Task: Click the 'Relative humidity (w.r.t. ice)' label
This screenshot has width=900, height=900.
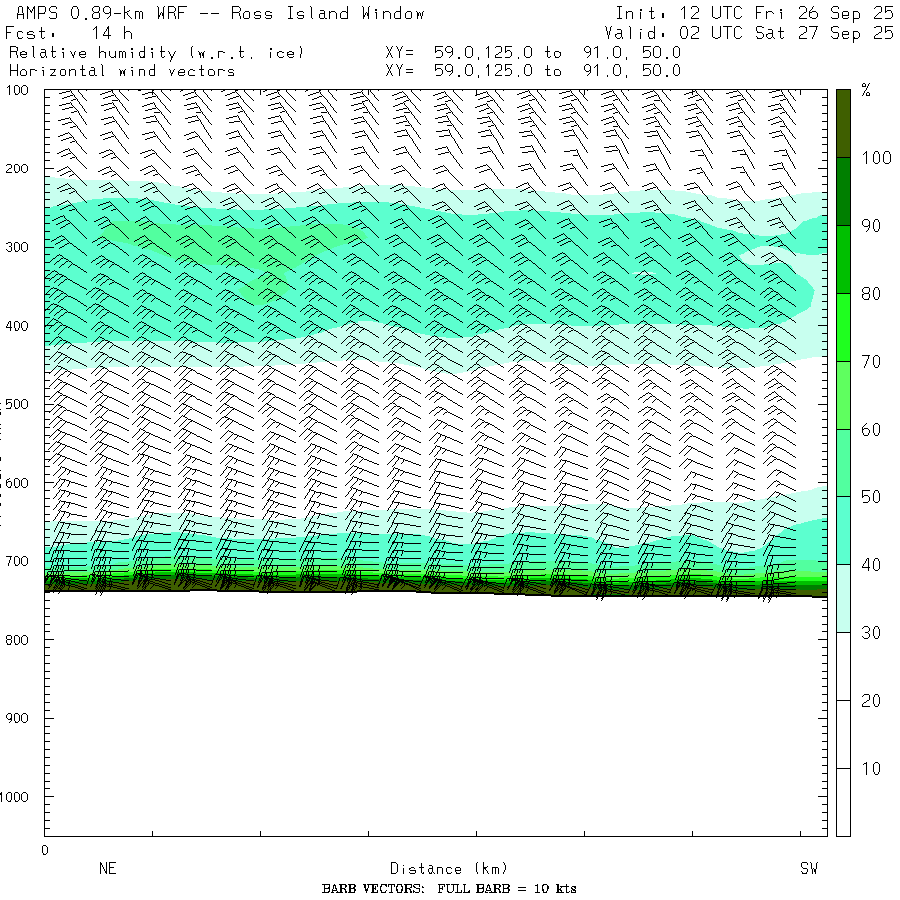Action: [x=157, y=53]
